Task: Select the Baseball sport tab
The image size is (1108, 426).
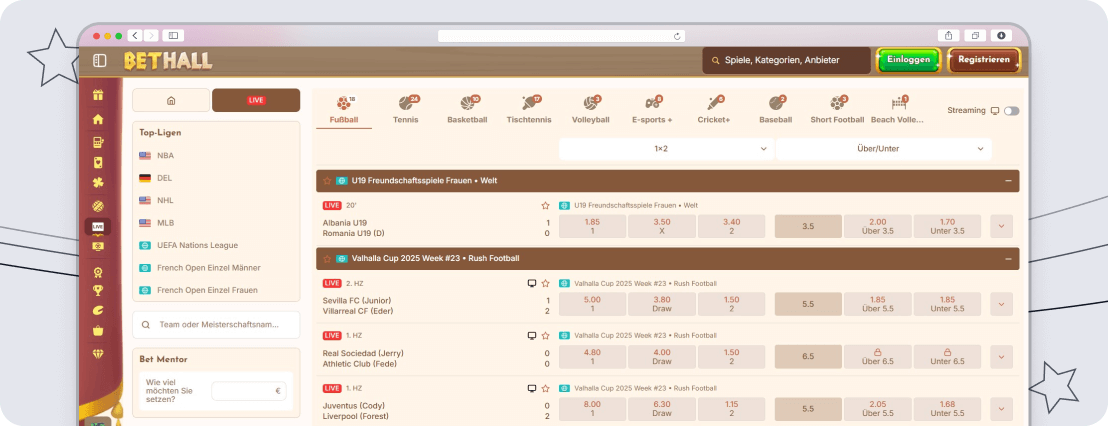Action: tap(775, 110)
